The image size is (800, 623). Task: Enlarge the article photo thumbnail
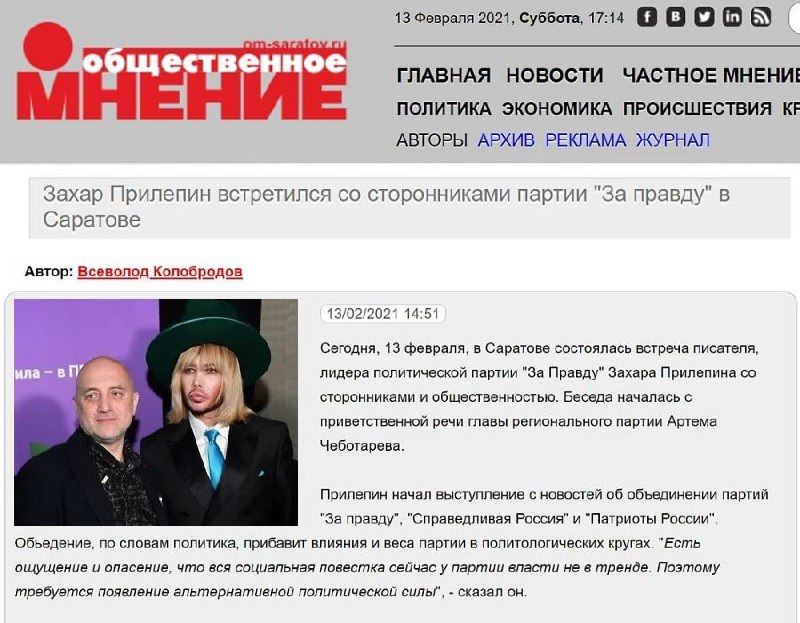[x=156, y=412]
